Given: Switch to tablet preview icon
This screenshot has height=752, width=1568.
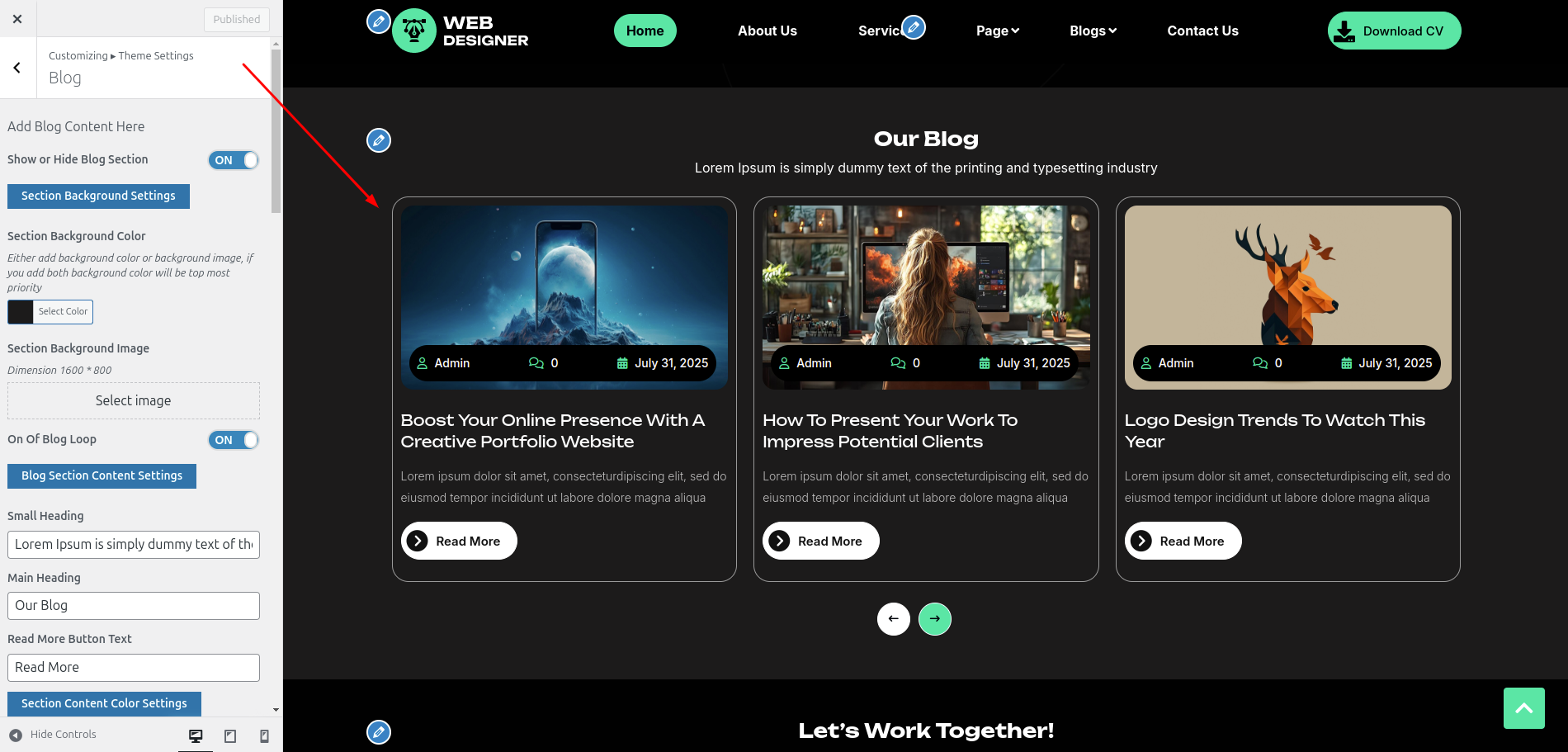Looking at the screenshot, I should [230, 735].
